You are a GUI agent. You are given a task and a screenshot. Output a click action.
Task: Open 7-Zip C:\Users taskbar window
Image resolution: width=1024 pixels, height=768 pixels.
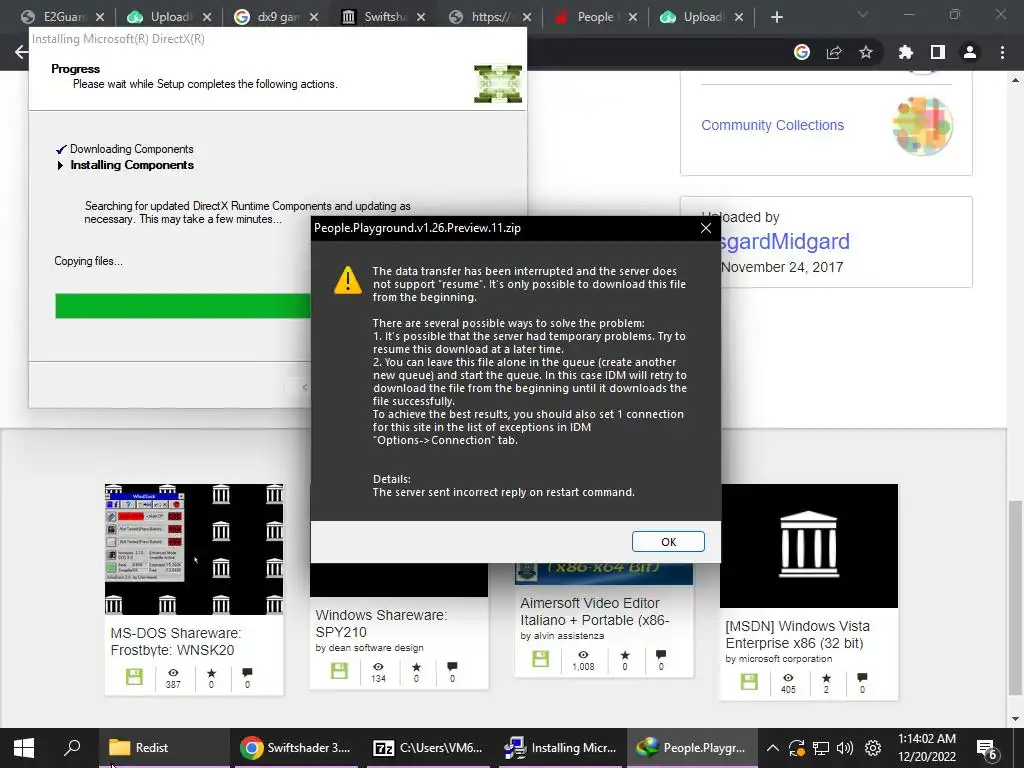click(428, 748)
